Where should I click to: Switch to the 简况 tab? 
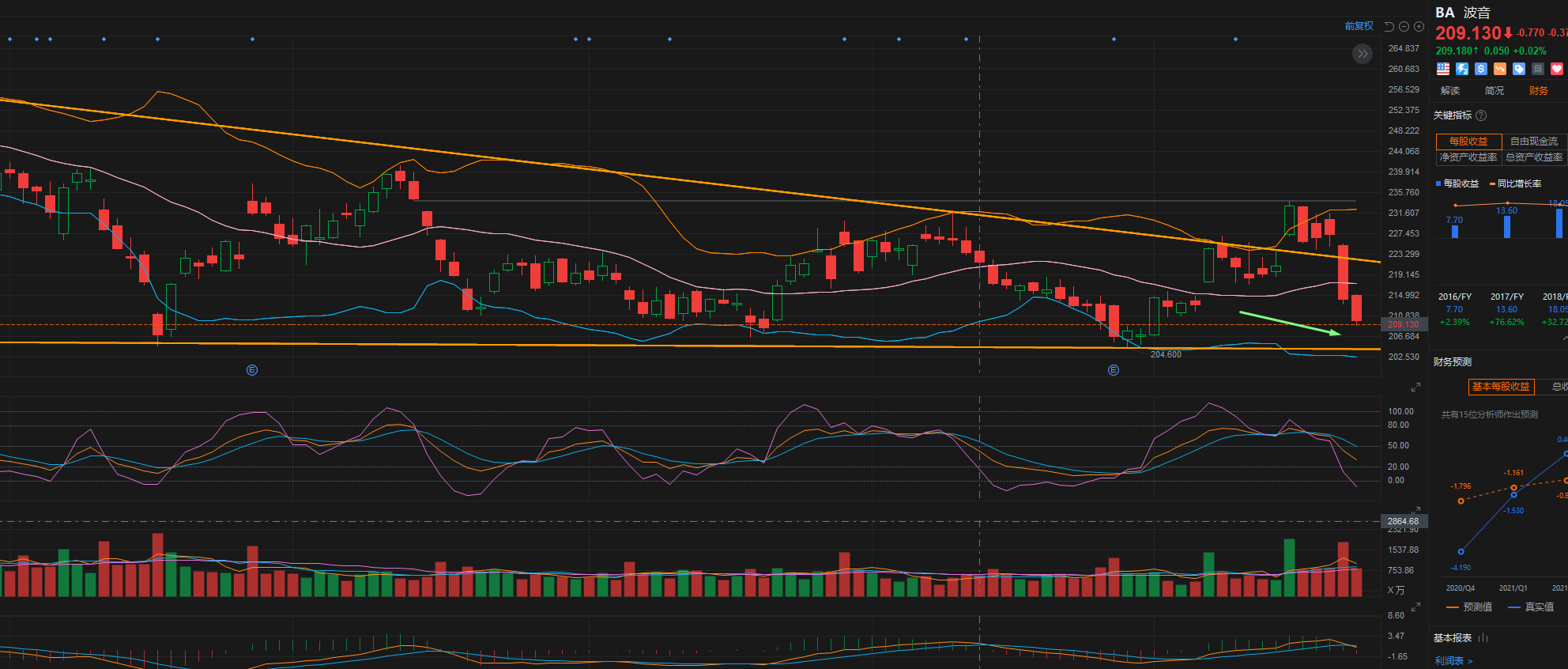click(1494, 91)
